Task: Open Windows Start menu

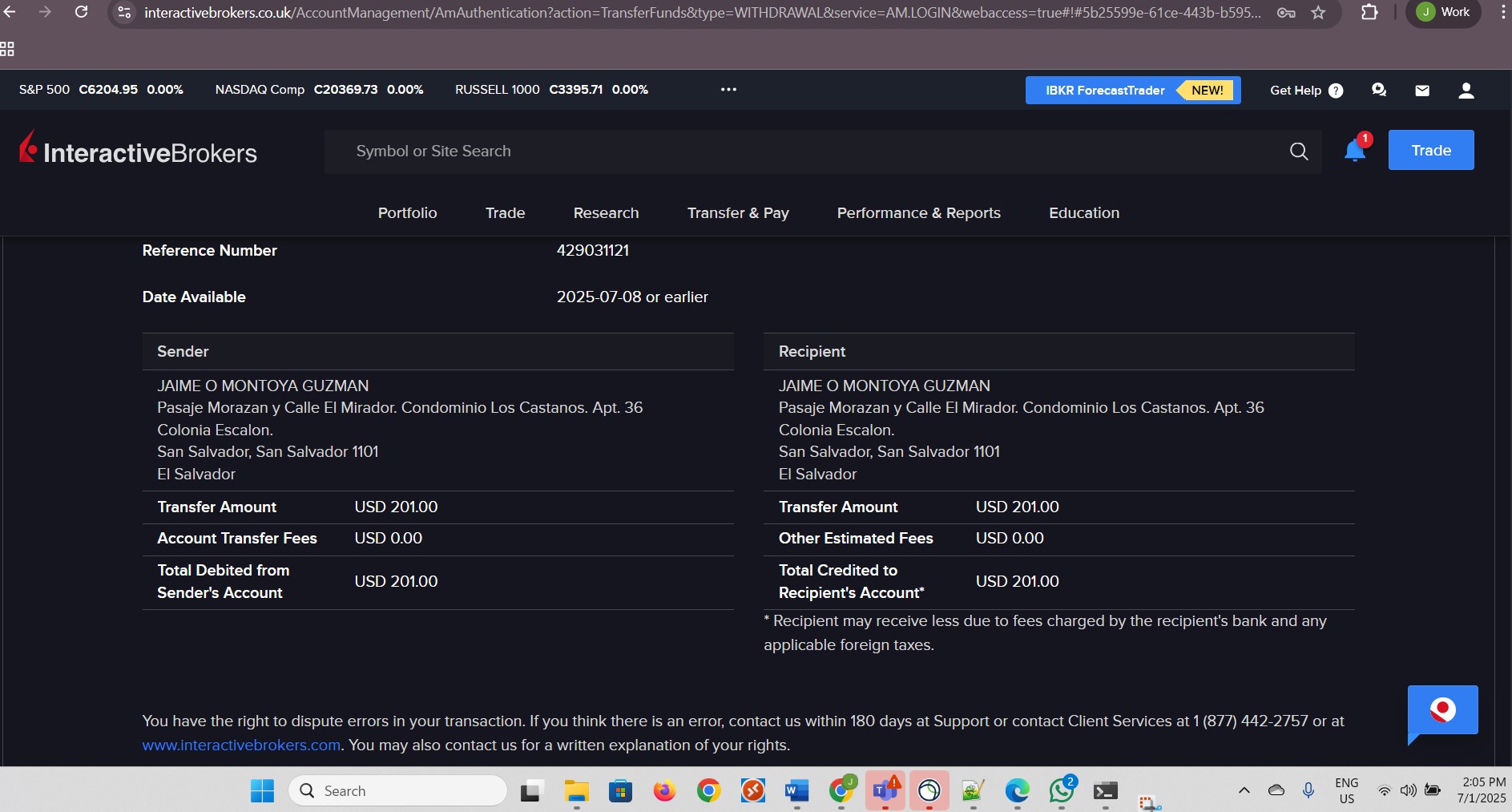Action: (x=262, y=791)
